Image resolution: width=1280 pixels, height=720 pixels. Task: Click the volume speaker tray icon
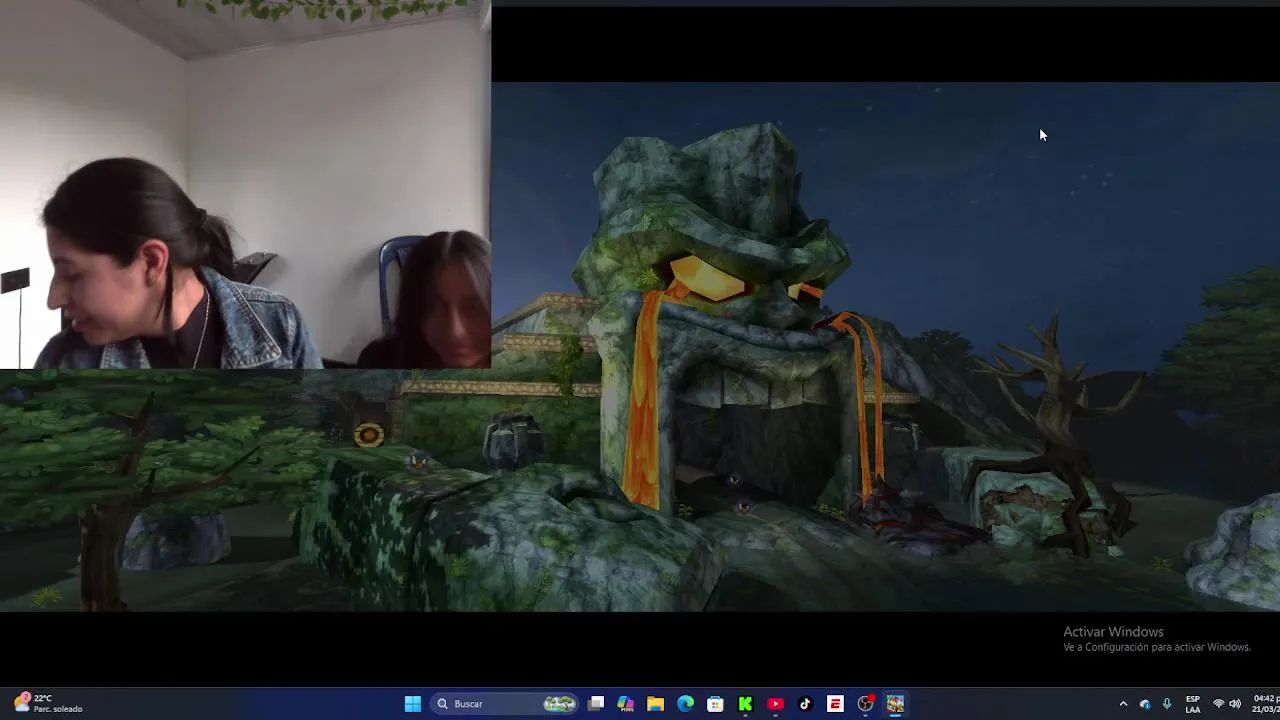[x=1235, y=704]
